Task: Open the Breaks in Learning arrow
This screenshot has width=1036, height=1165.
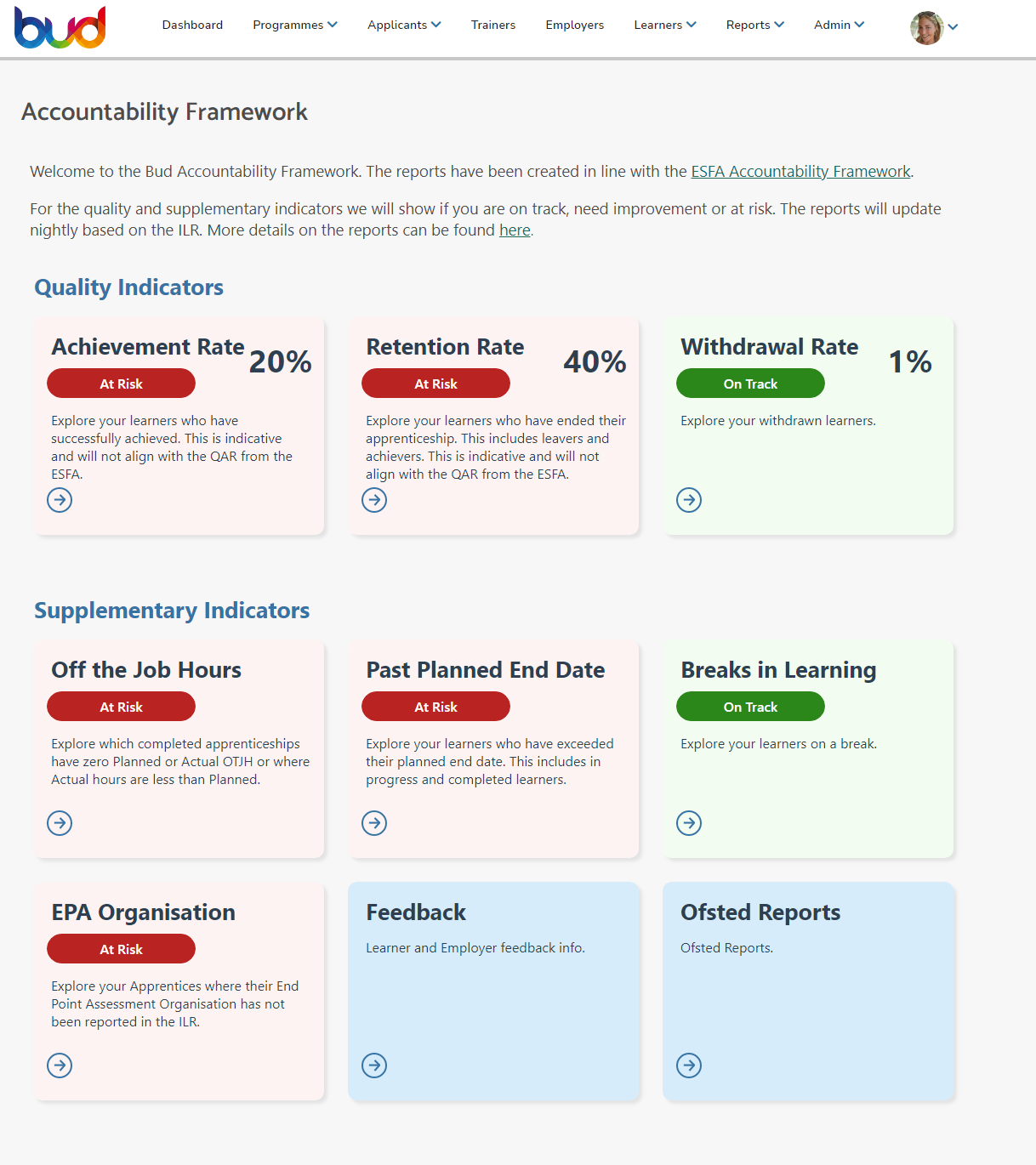Action: point(689,822)
